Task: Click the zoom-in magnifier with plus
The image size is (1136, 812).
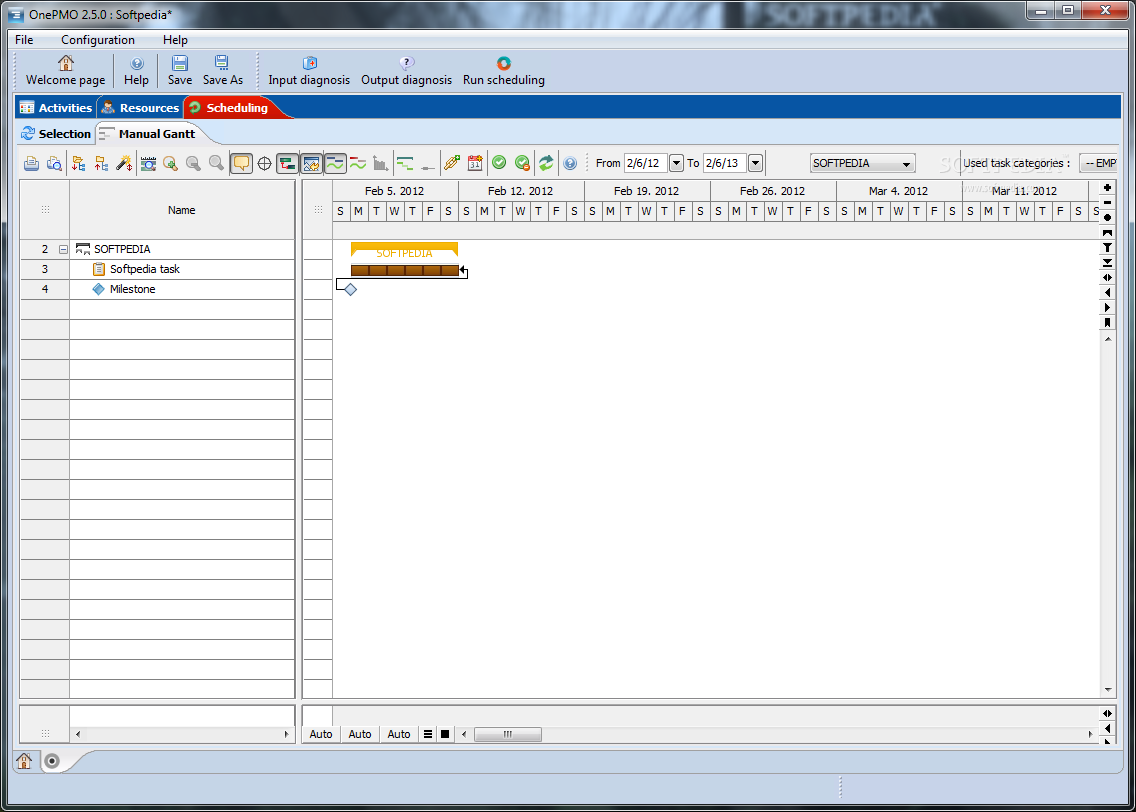Action: click(x=170, y=164)
